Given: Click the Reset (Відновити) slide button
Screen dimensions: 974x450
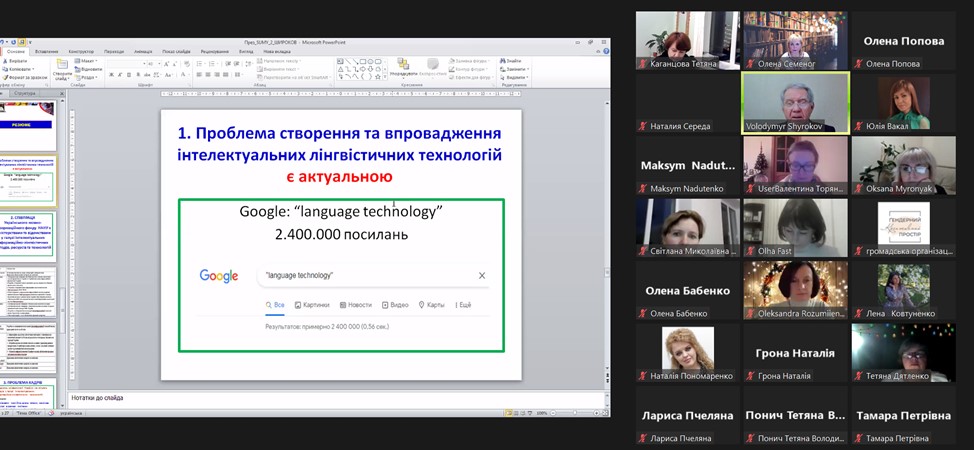Looking at the screenshot, I should click(90, 69).
